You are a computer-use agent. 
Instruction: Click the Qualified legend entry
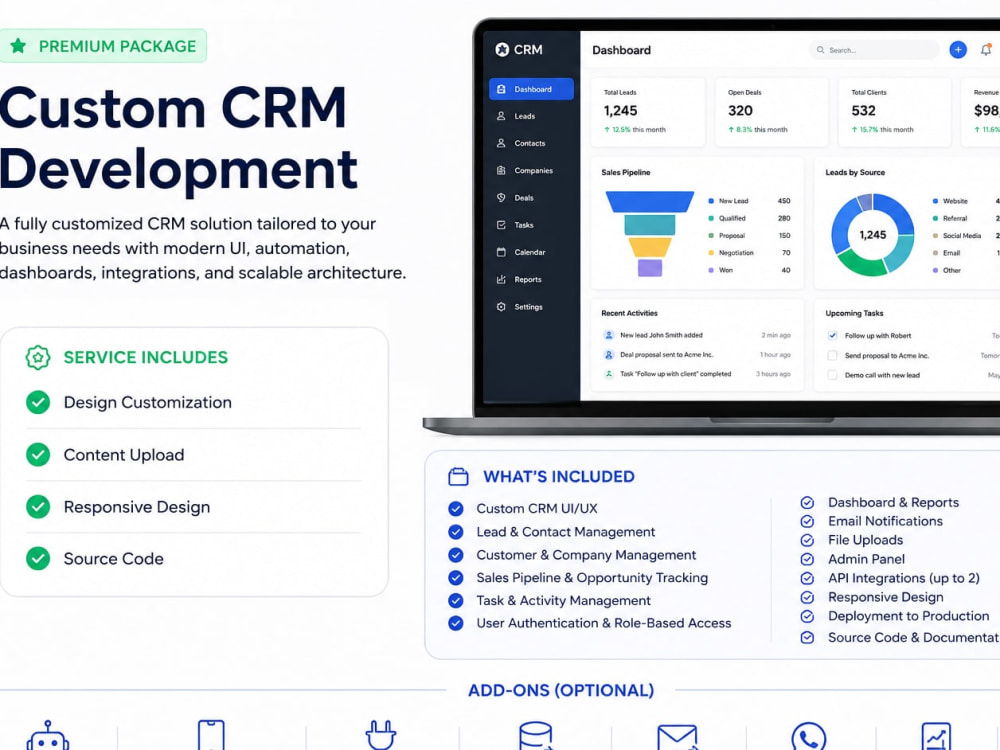tap(727, 218)
